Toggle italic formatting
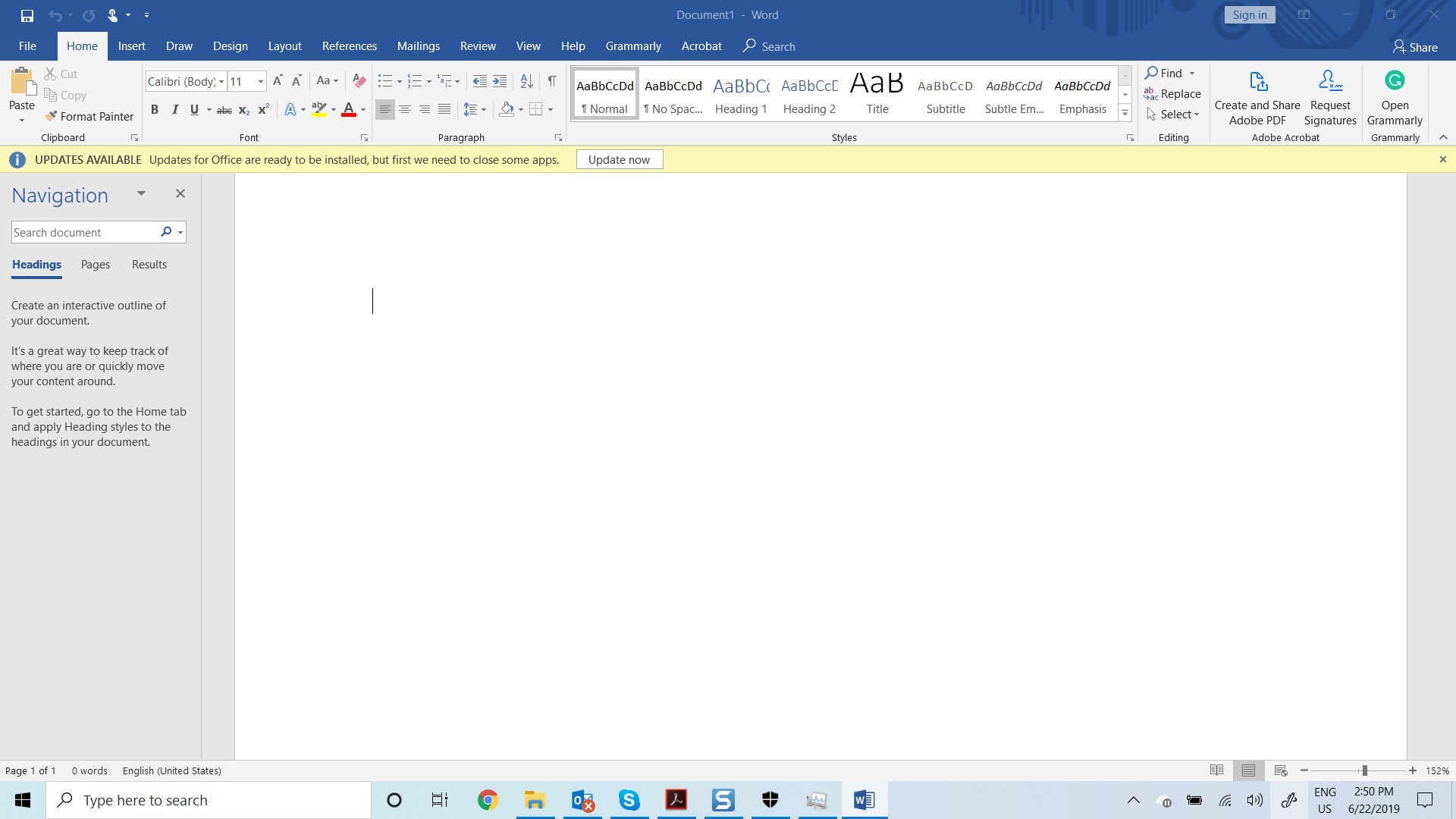The width and height of the screenshot is (1456, 819). coord(175,110)
